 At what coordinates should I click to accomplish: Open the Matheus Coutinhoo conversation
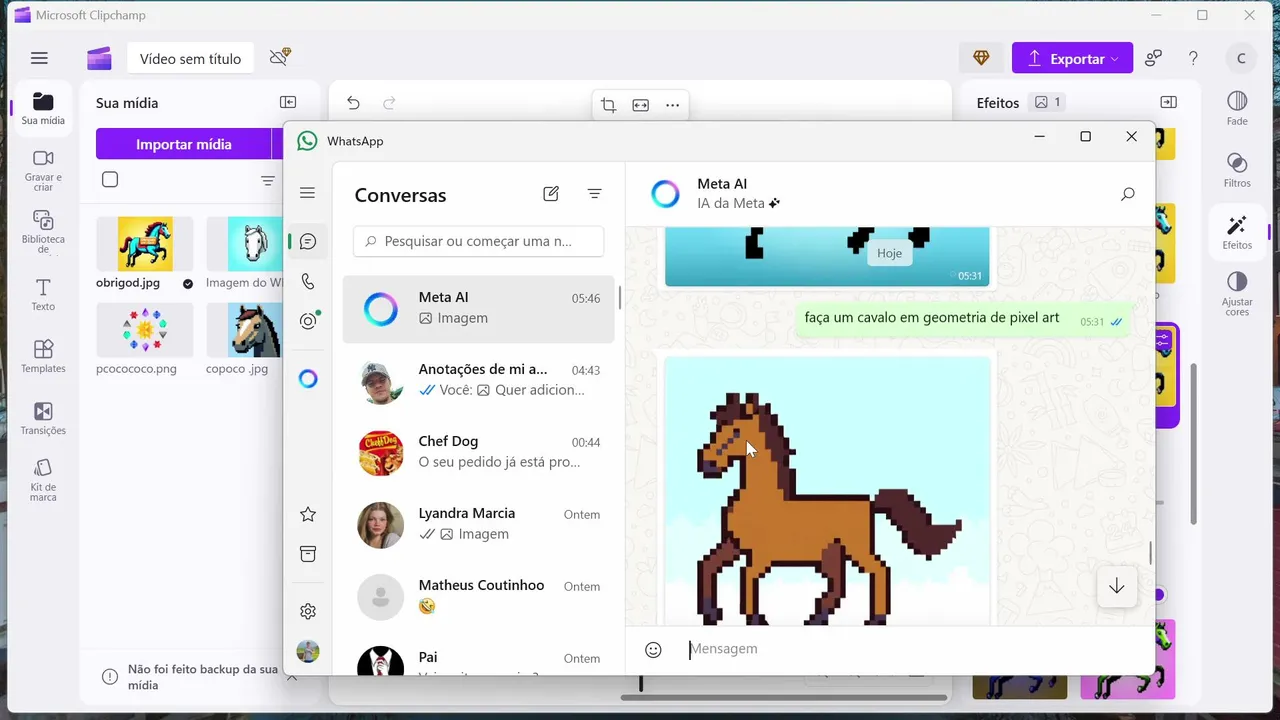click(x=478, y=597)
